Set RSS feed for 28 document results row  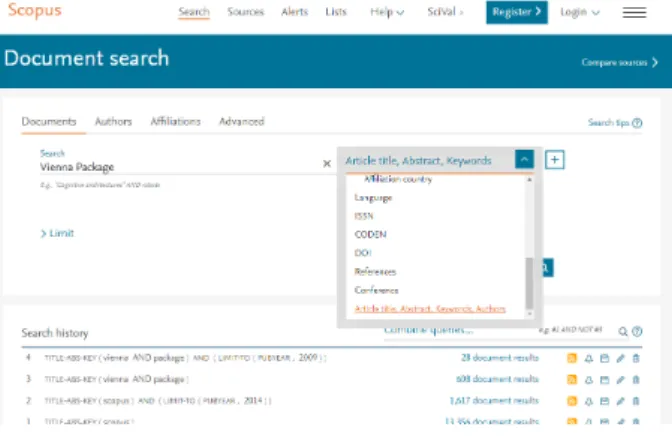click(x=572, y=358)
